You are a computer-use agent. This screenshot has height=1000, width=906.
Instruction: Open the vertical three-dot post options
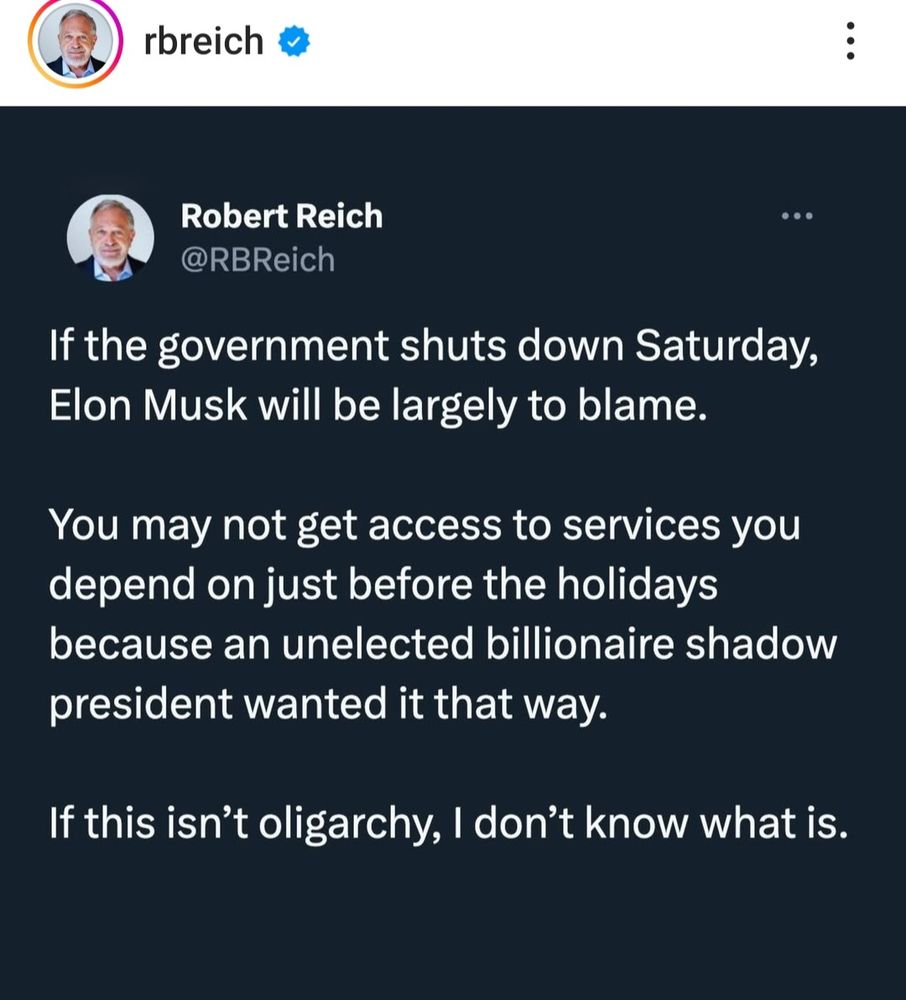click(850, 42)
